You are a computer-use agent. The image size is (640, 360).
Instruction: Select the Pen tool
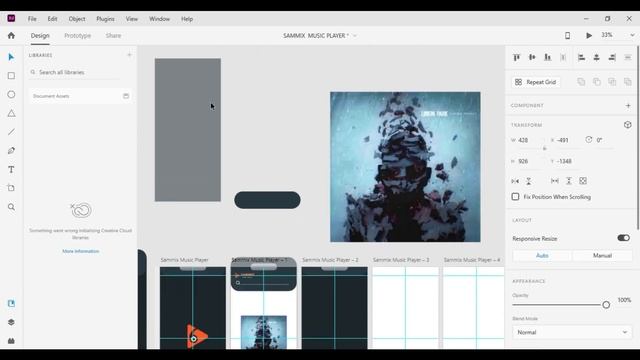tap(11, 151)
